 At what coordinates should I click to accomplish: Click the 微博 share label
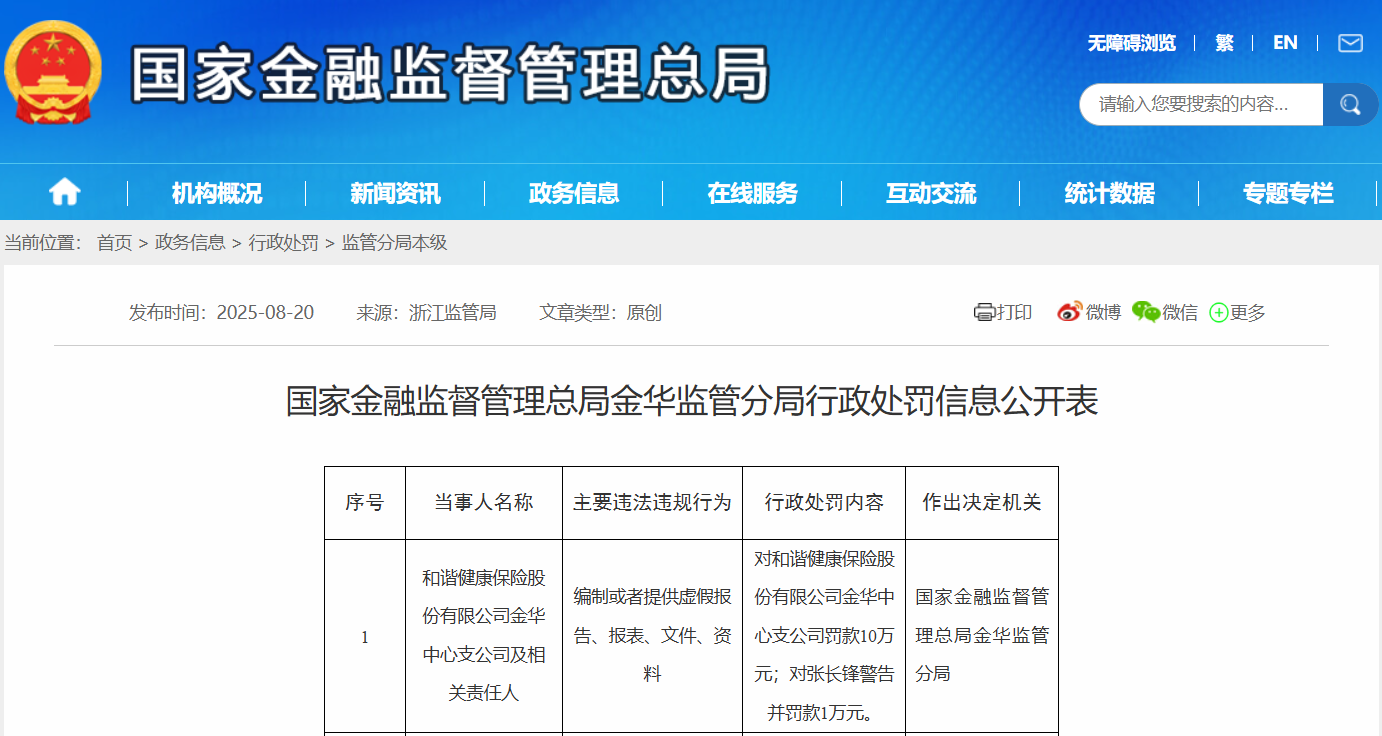[1103, 313]
